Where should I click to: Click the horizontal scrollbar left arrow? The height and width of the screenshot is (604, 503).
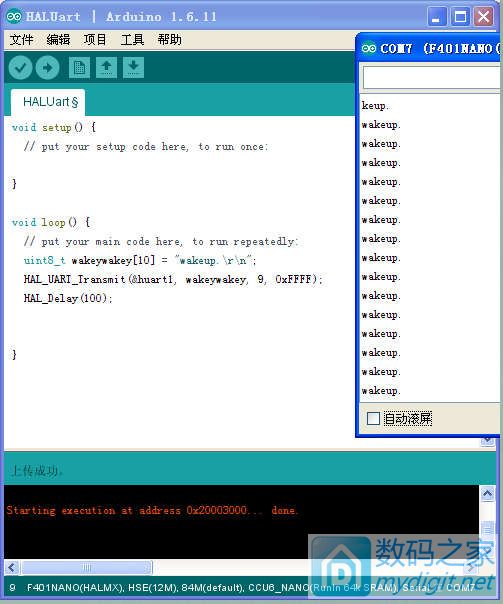click(12, 567)
